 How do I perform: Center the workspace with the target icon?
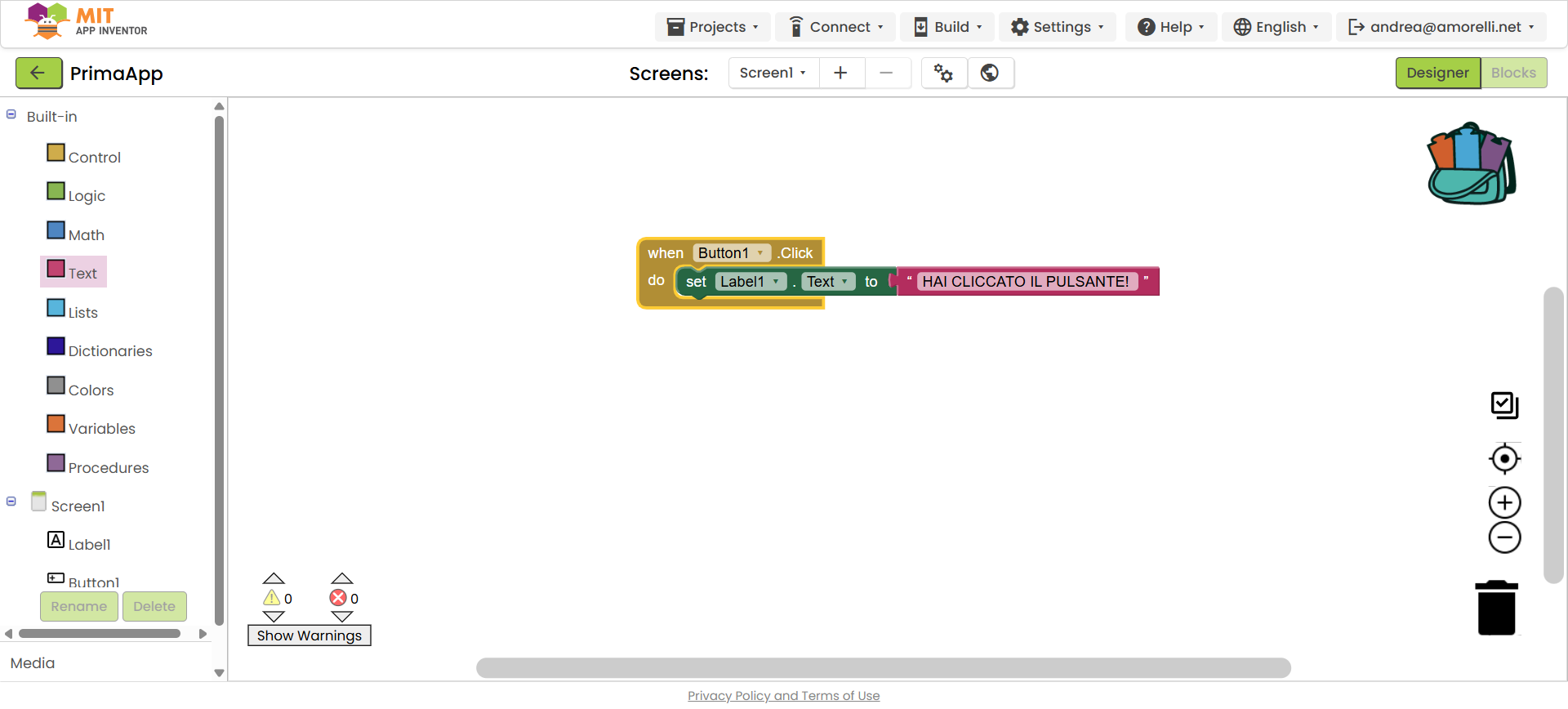(x=1504, y=459)
